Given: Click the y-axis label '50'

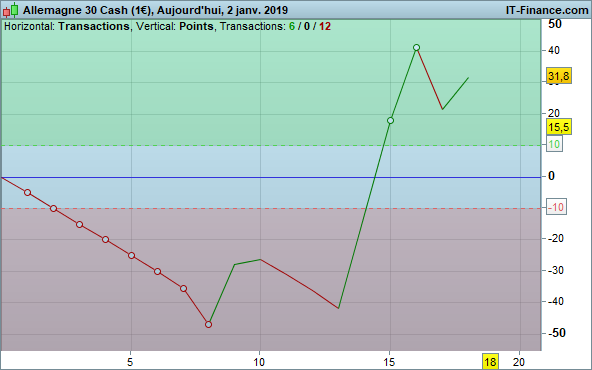Looking at the screenshot, I should tap(555, 24).
